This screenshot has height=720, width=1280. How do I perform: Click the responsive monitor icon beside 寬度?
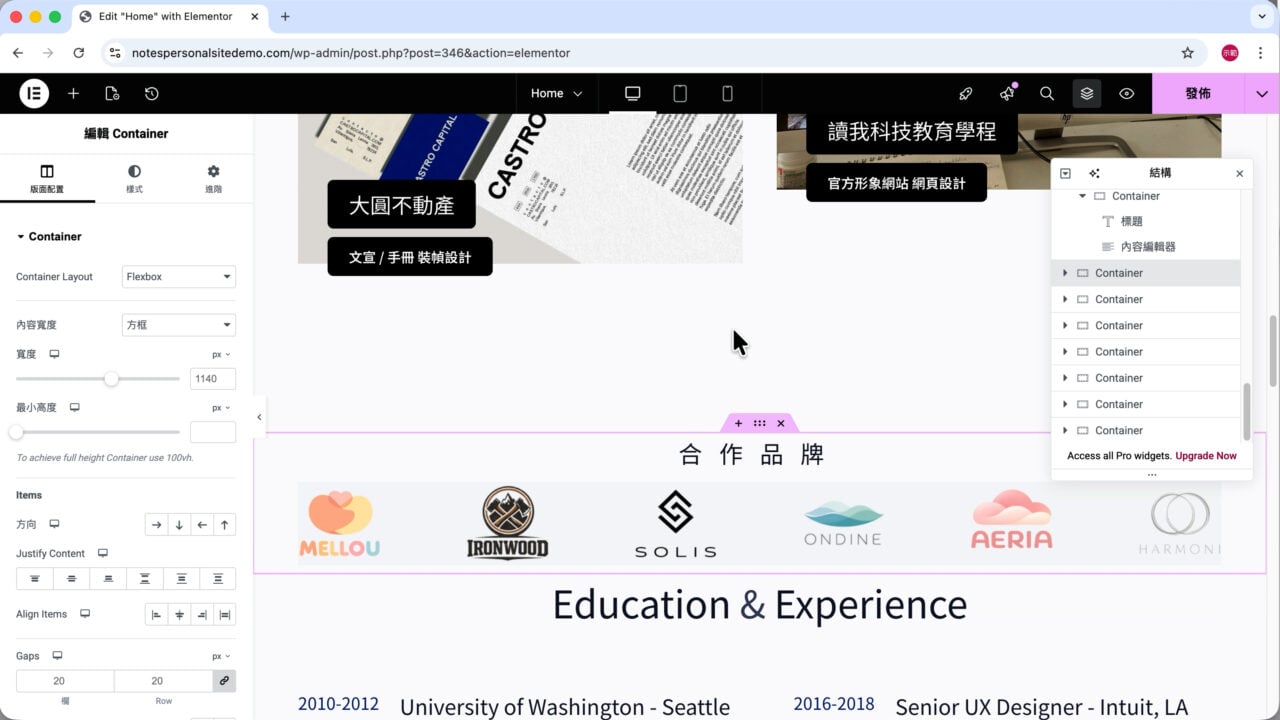click(x=54, y=354)
